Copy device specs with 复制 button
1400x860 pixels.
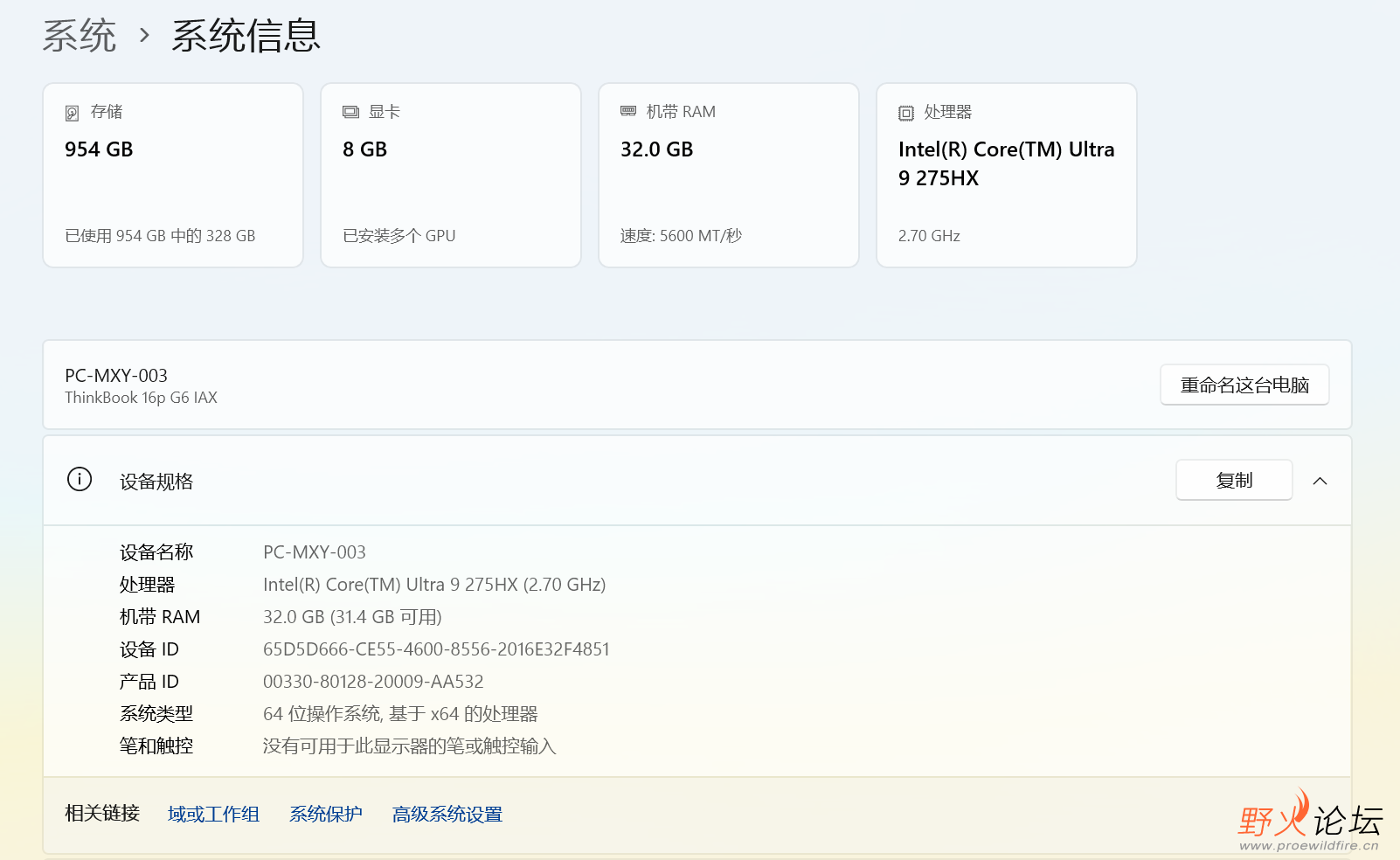(x=1234, y=480)
